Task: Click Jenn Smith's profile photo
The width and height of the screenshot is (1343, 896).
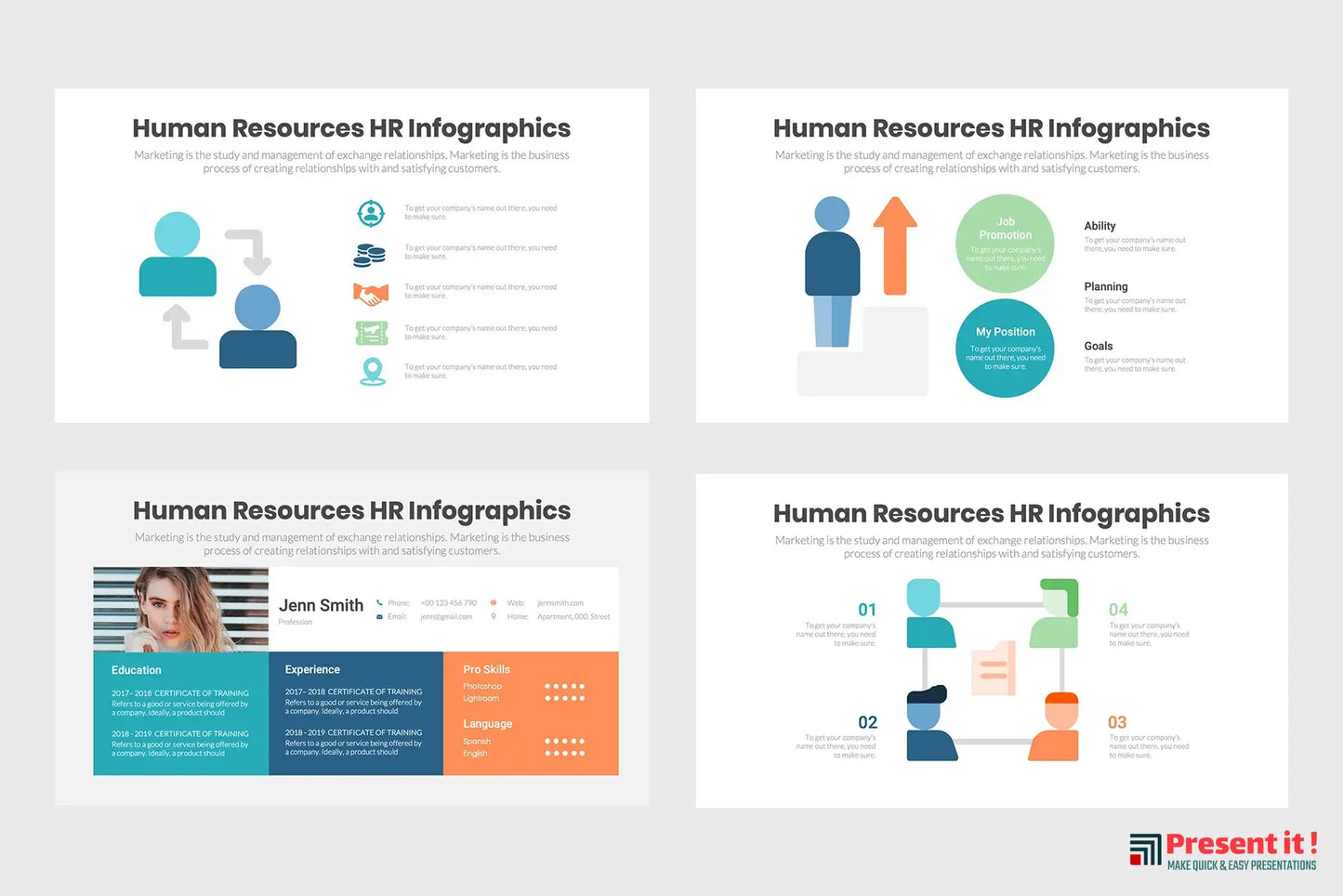Action: click(181, 609)
